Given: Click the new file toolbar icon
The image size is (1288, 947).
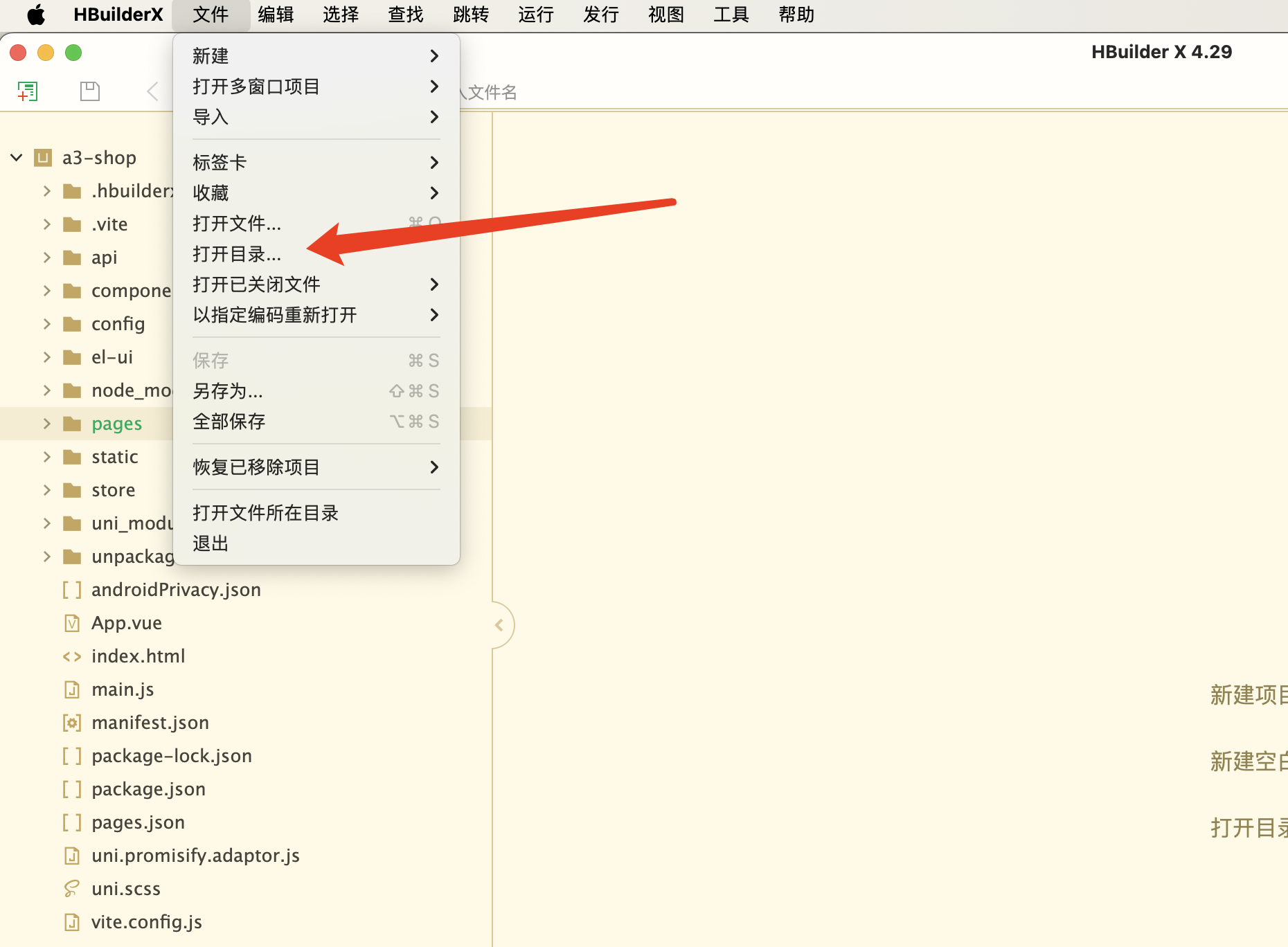Looking at the screenshot, I should pyautogui.click(x=28, y=91).
